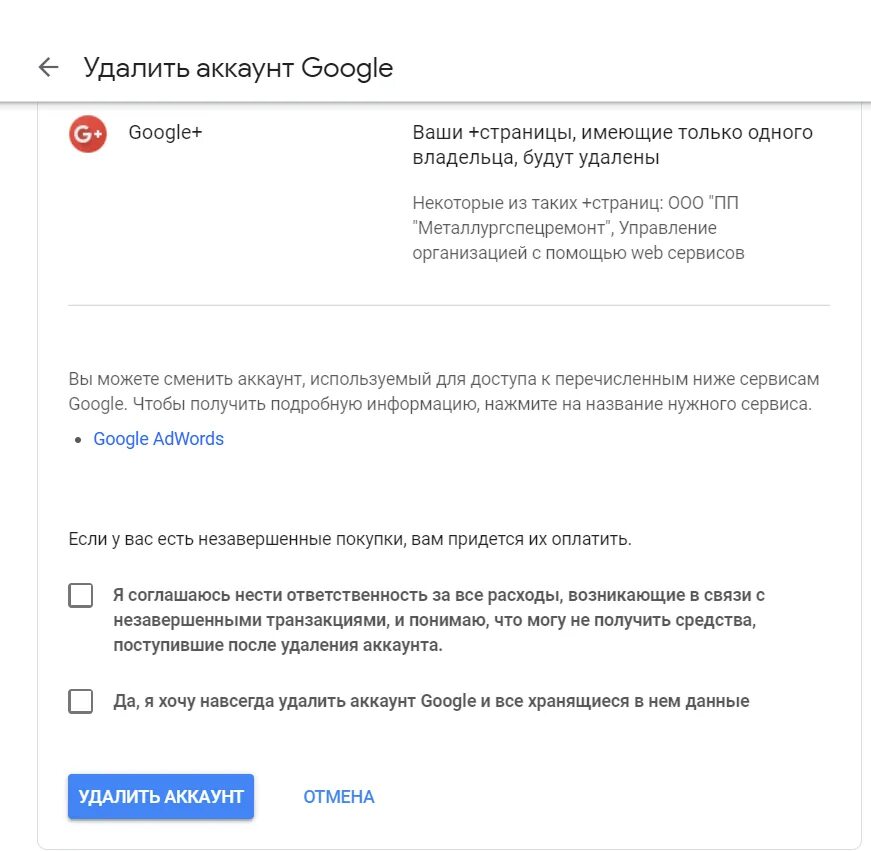The image size is (871, 851).
Task: Open the Google AdWords link
Action: (158, 439)
